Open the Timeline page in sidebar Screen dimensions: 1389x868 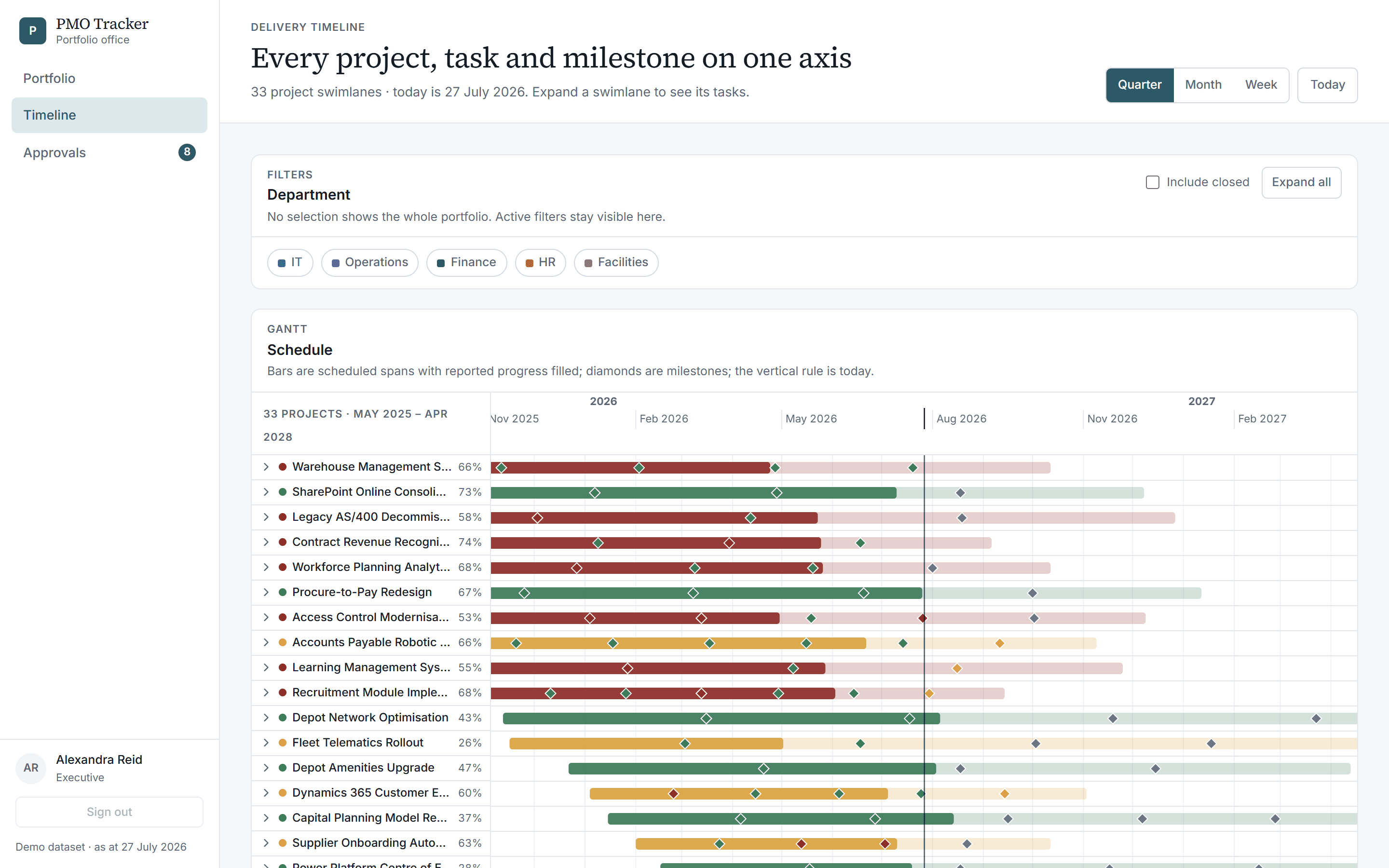pos(109,115)
